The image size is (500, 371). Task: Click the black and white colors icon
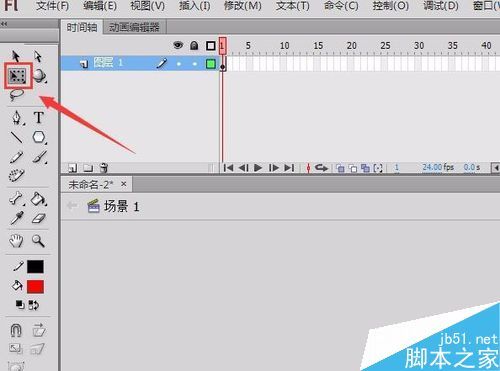tap(20, 305)
